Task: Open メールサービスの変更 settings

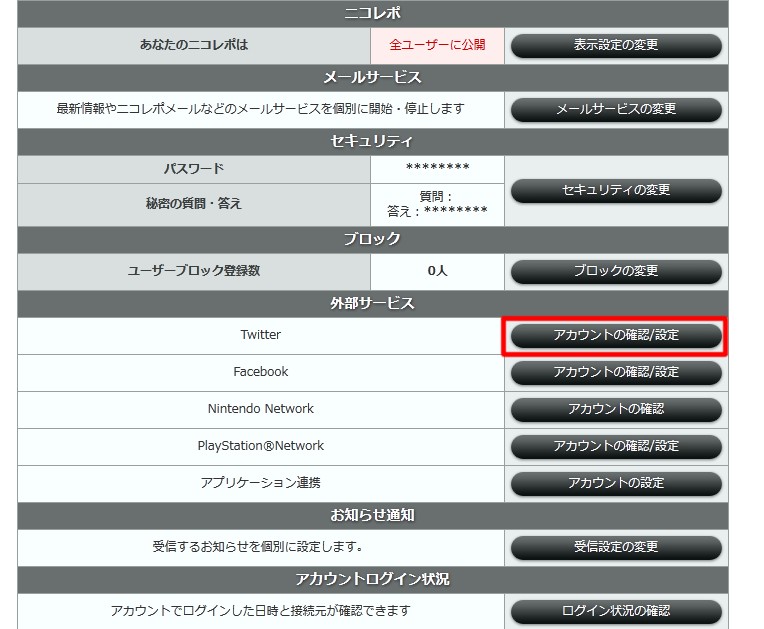Action: (615, 109)
